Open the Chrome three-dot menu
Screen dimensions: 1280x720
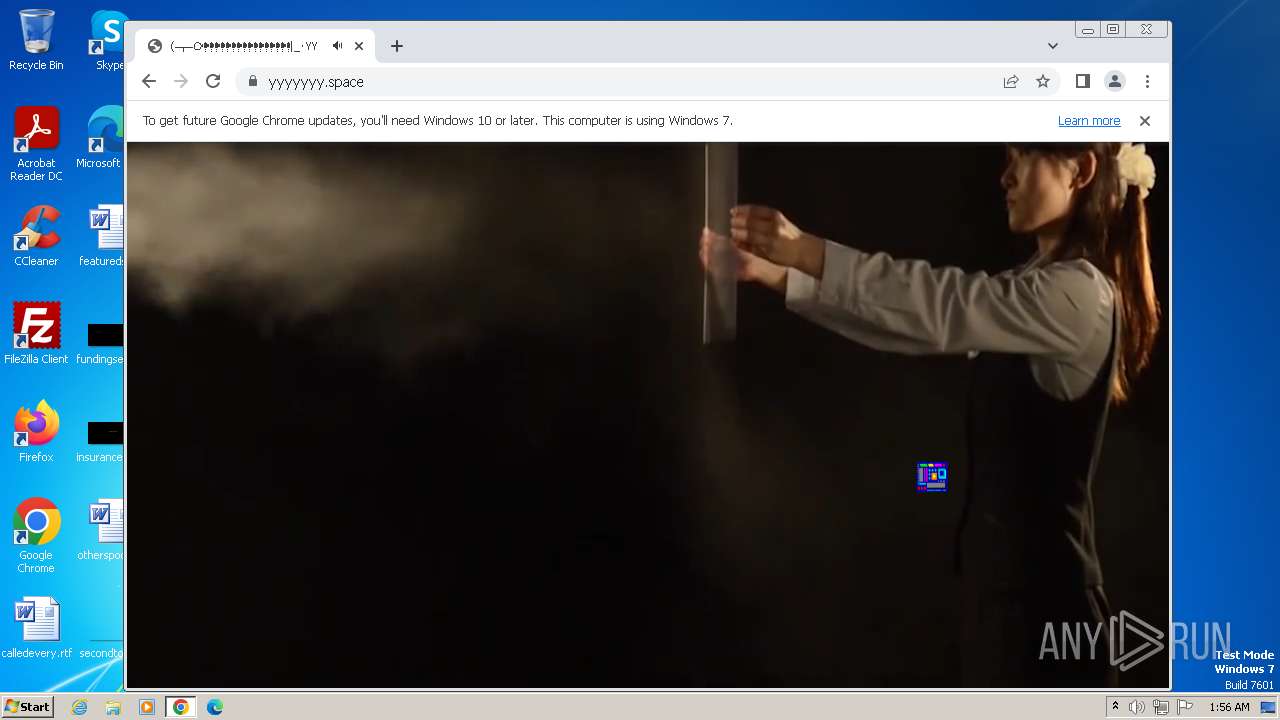click(x=1147, y=82)
